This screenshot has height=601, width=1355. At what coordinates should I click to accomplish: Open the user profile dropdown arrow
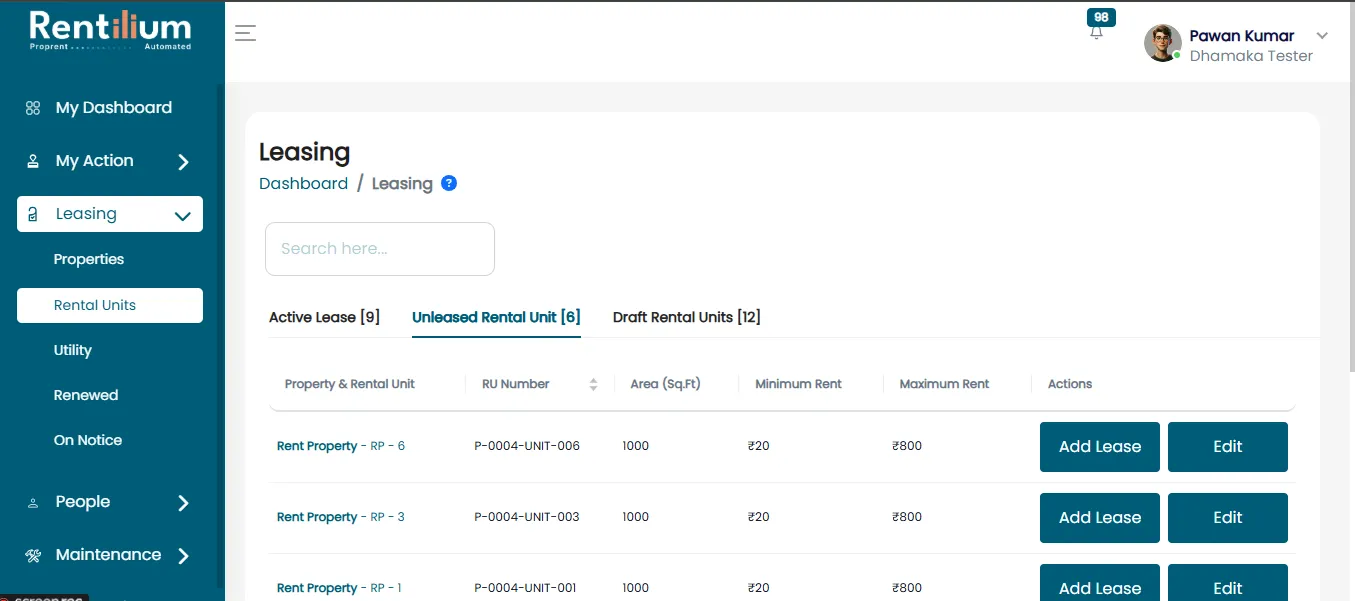pos(1322,35)
